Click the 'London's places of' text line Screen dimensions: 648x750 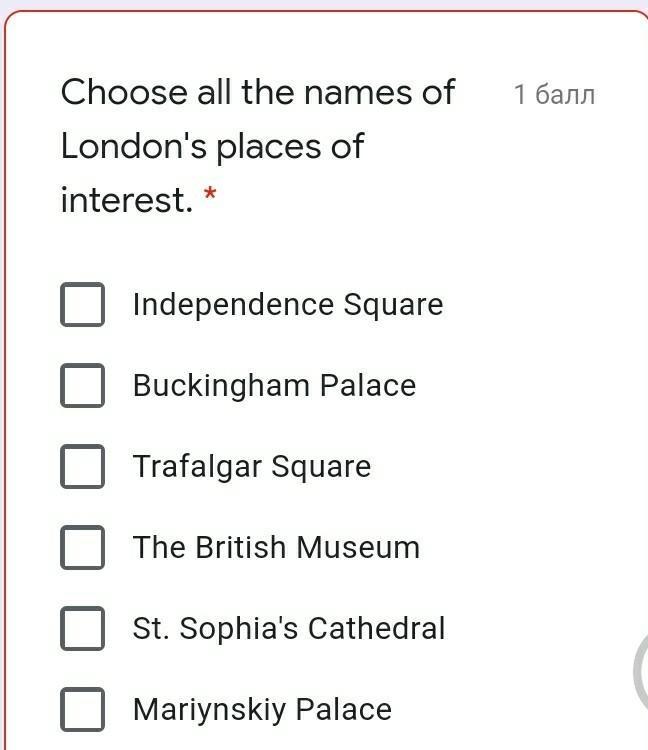pos(212,147)
